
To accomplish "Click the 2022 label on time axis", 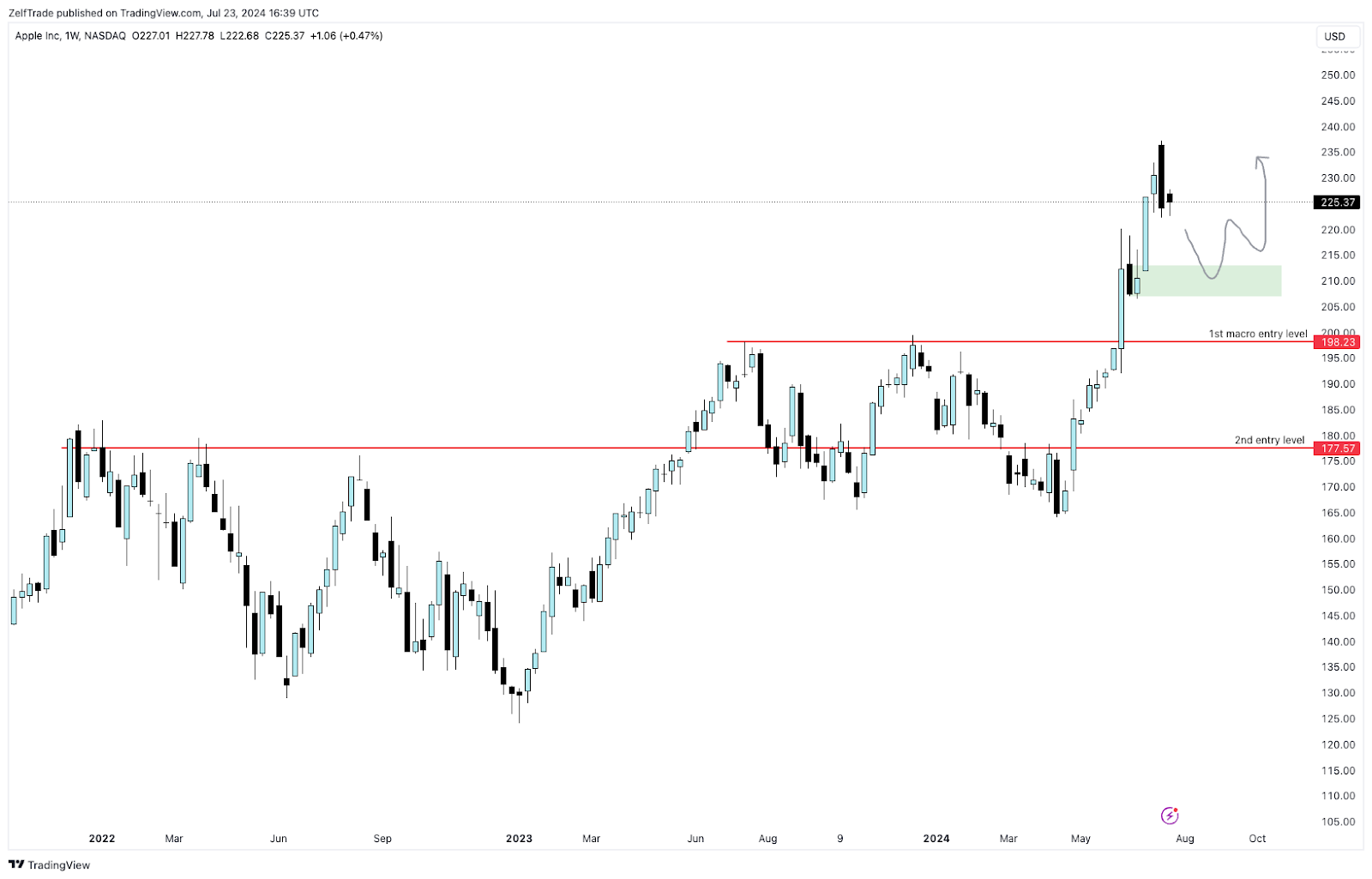I will 101,839.
